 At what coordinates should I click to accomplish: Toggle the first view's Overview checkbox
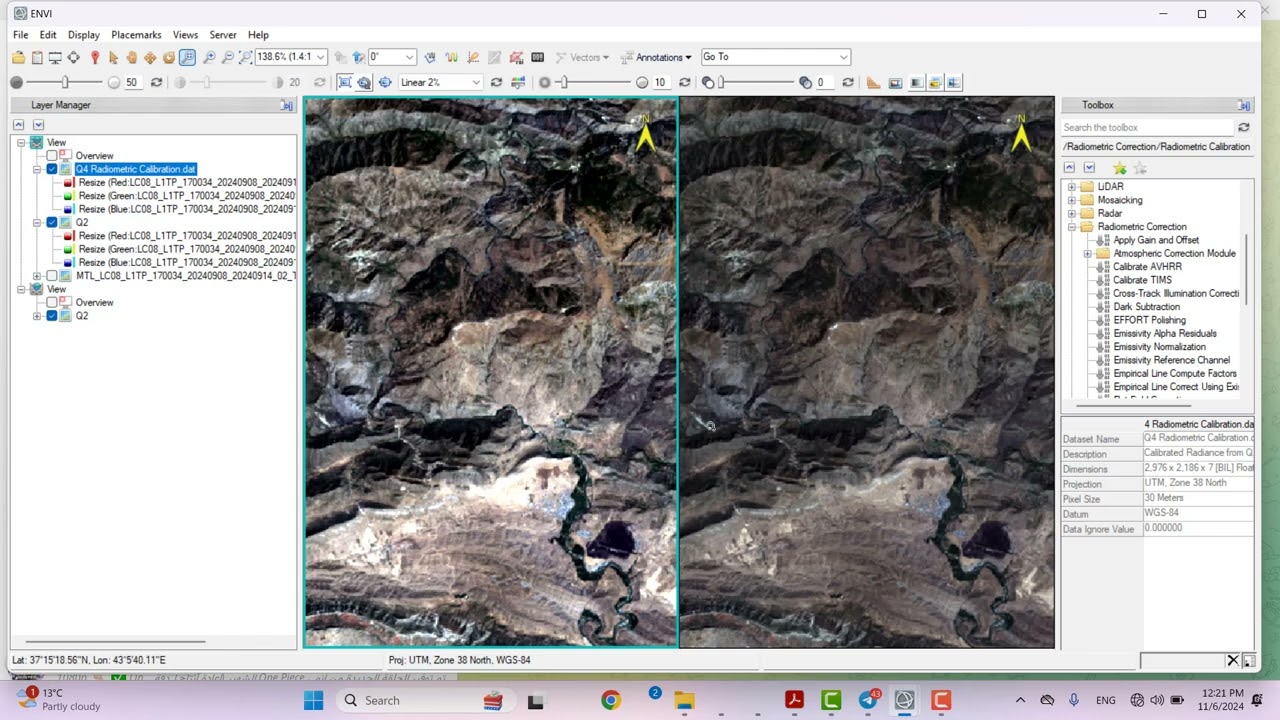pyautogui.click(x=52, y=156)
